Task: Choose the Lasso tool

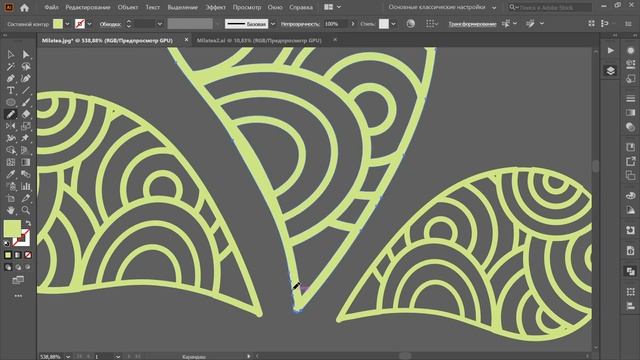Action: 26,66
